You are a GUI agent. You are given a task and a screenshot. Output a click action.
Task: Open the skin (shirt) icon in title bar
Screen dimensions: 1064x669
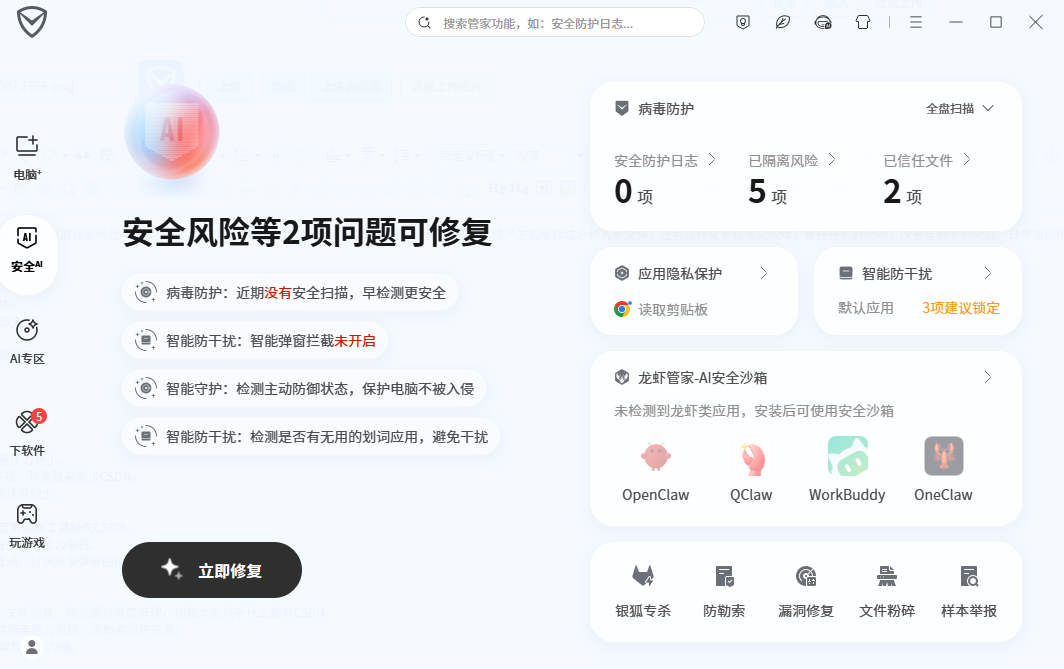pyautogui.click(x=862, y=22)
